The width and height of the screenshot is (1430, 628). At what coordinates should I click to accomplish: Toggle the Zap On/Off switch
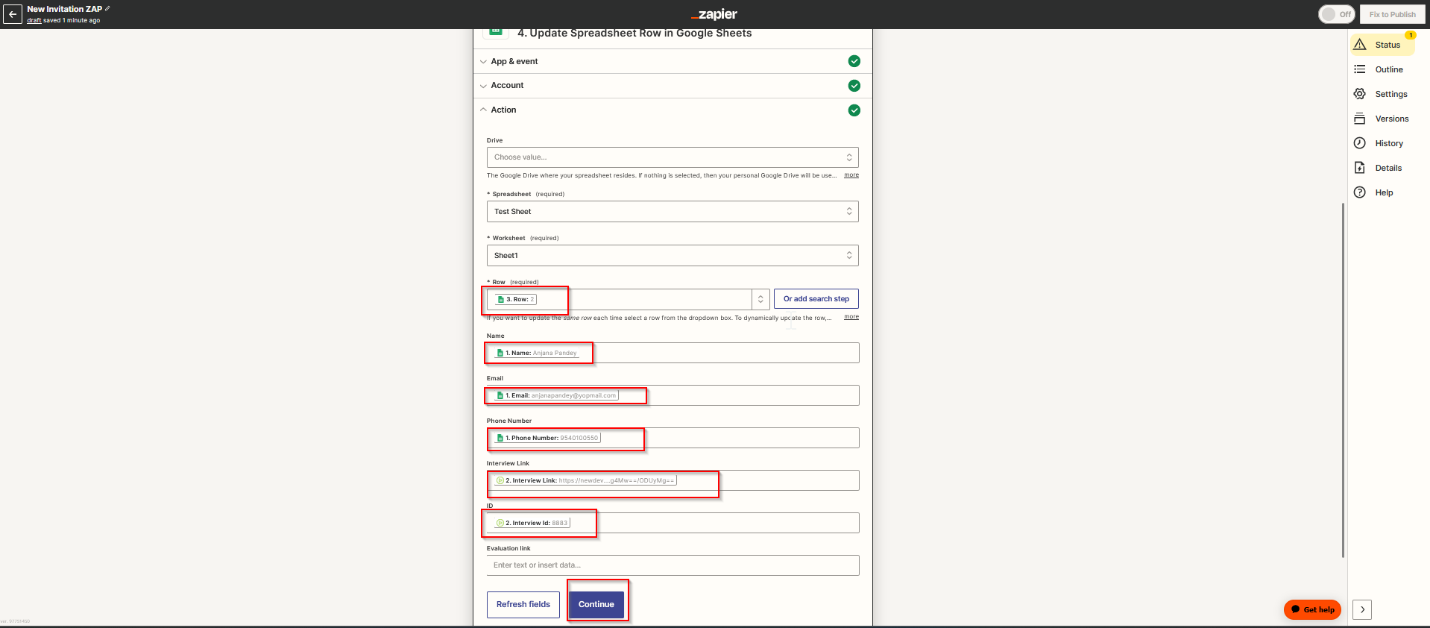[x=1337, y=14]
